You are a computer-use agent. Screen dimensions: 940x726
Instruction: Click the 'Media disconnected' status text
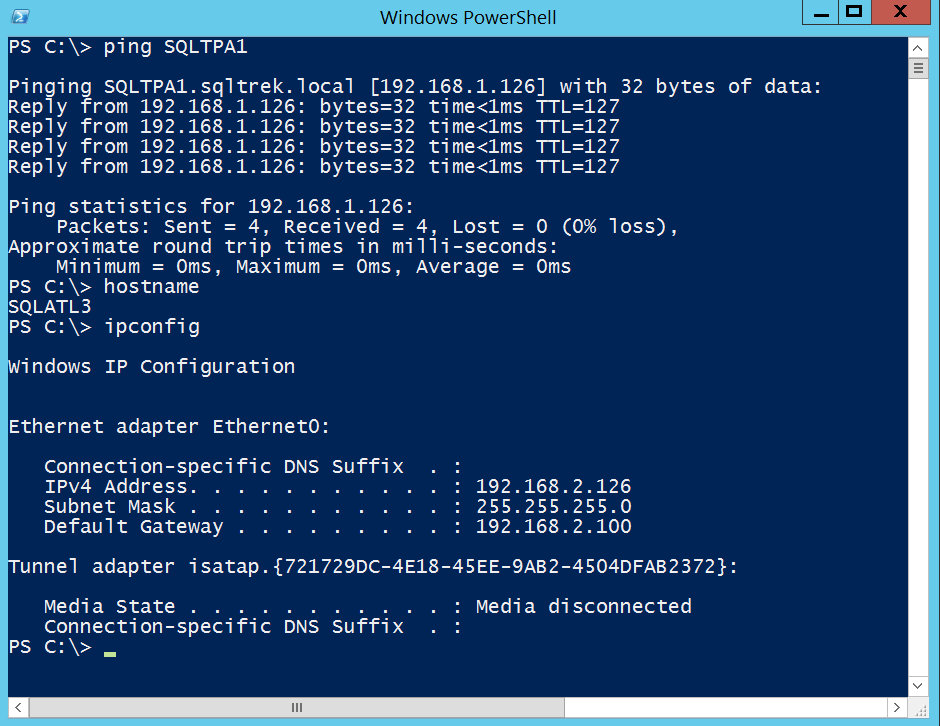click(583, 607)
